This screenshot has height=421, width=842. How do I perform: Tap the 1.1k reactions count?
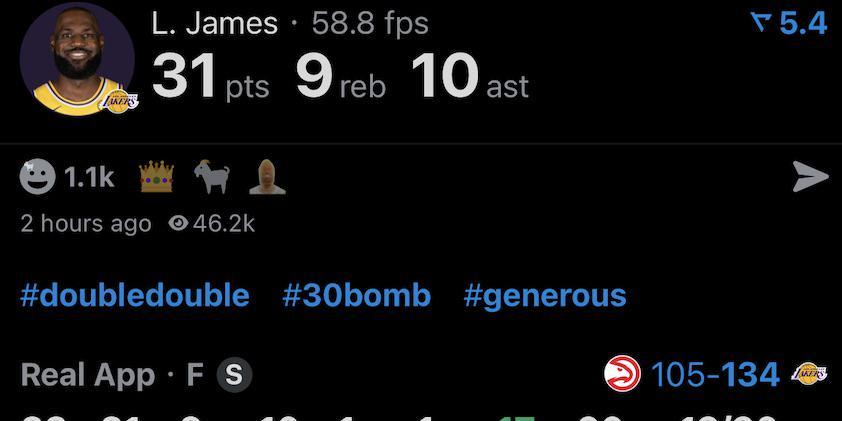(89, 177)
